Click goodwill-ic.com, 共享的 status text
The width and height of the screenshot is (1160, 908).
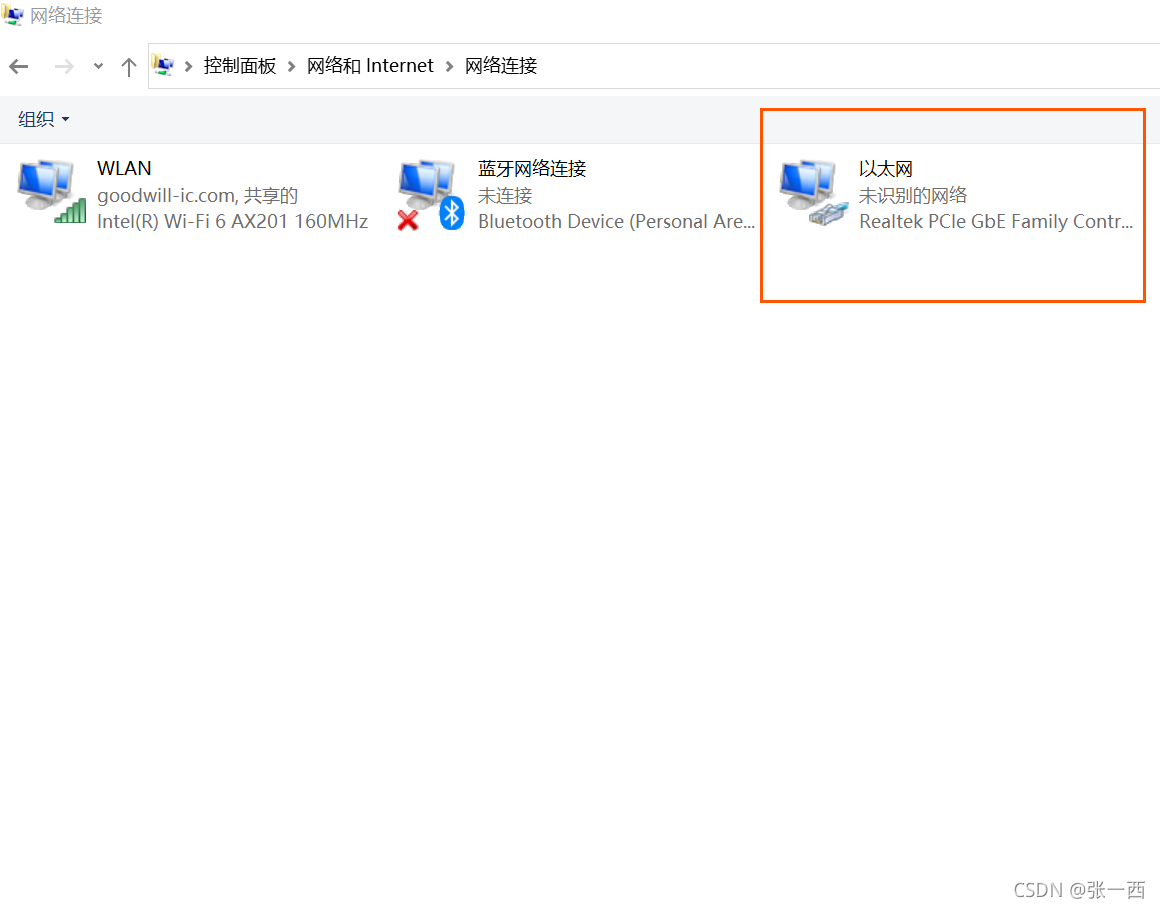point(198,195)
